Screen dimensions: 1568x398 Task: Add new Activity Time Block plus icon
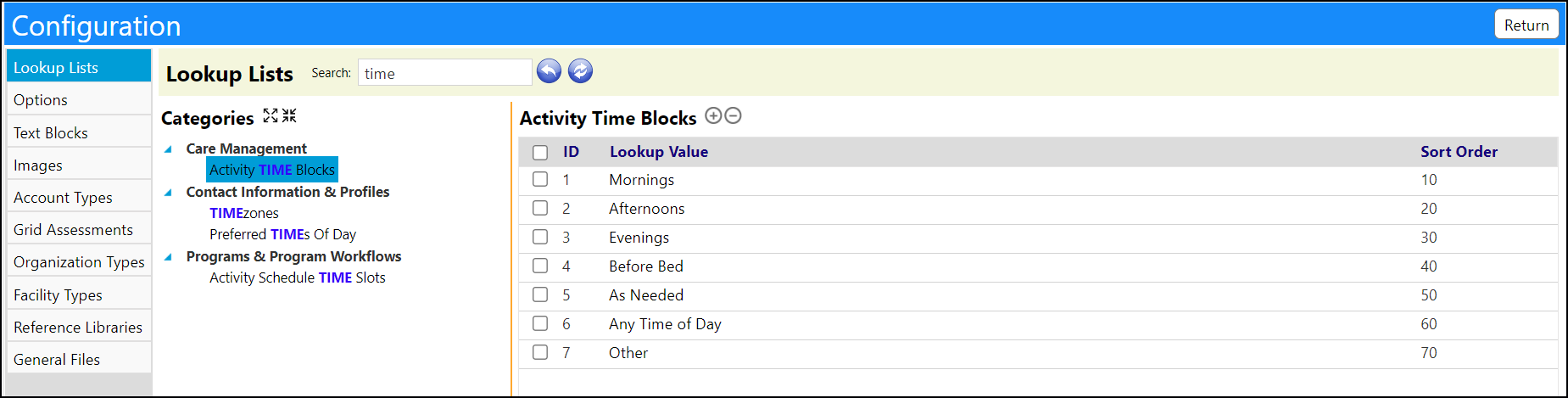(714, 115)
